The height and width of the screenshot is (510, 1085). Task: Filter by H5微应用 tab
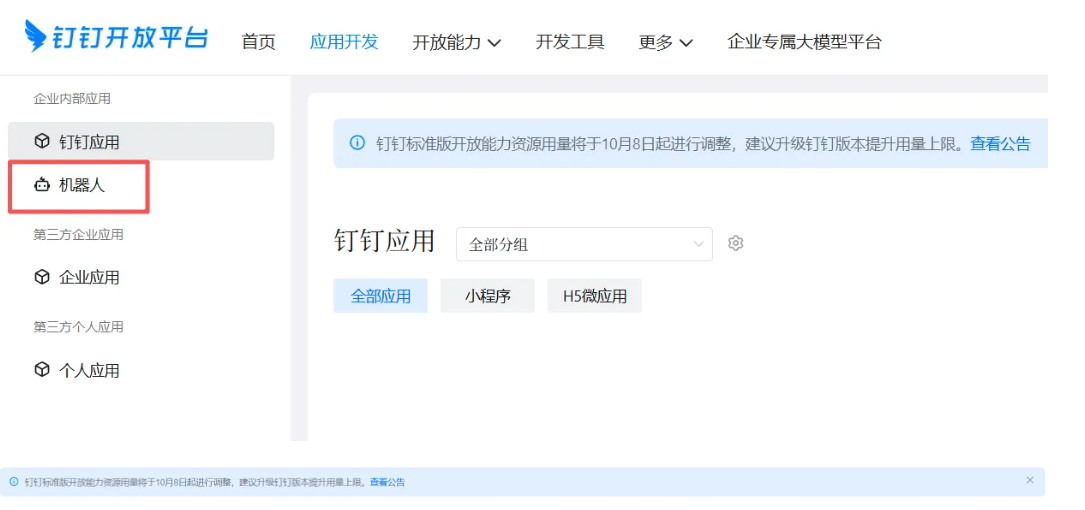(594, 296)
